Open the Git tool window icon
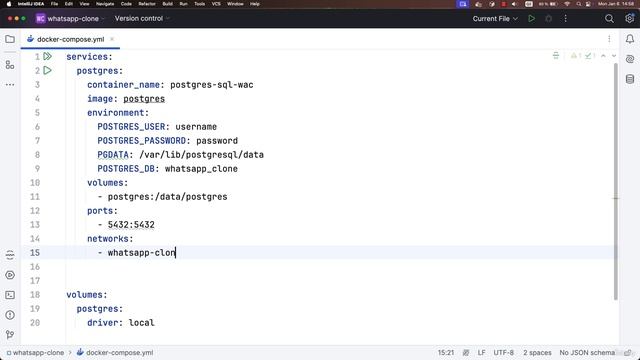This screenshot has height=360, width=640. tap(10, 335)
